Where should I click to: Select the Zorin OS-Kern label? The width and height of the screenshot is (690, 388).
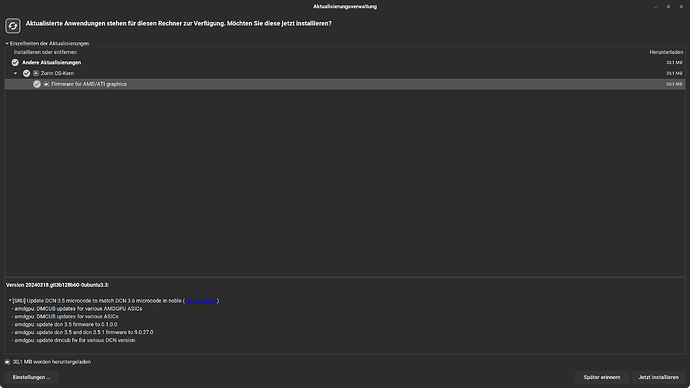point(57,73)
